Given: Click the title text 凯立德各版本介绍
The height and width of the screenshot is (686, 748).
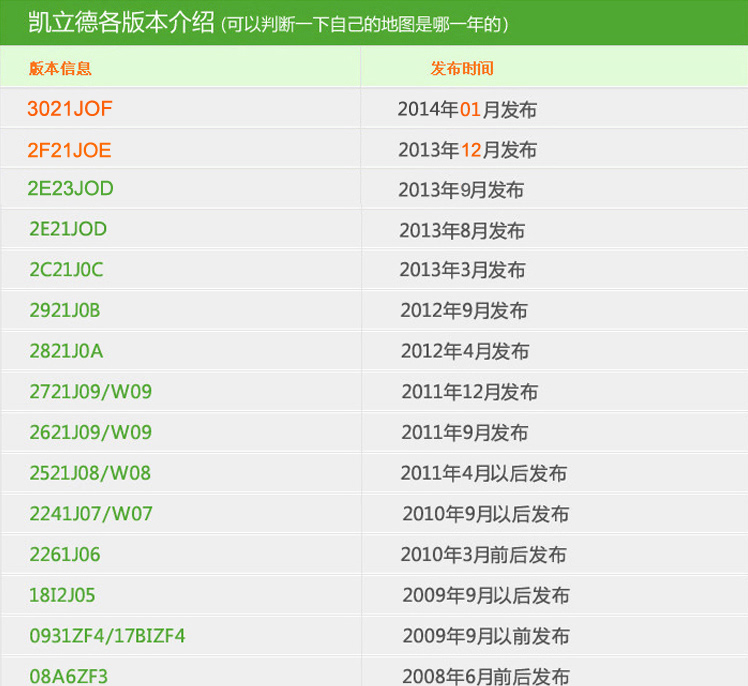Looking at the screenshot, I should pos(121,22).
